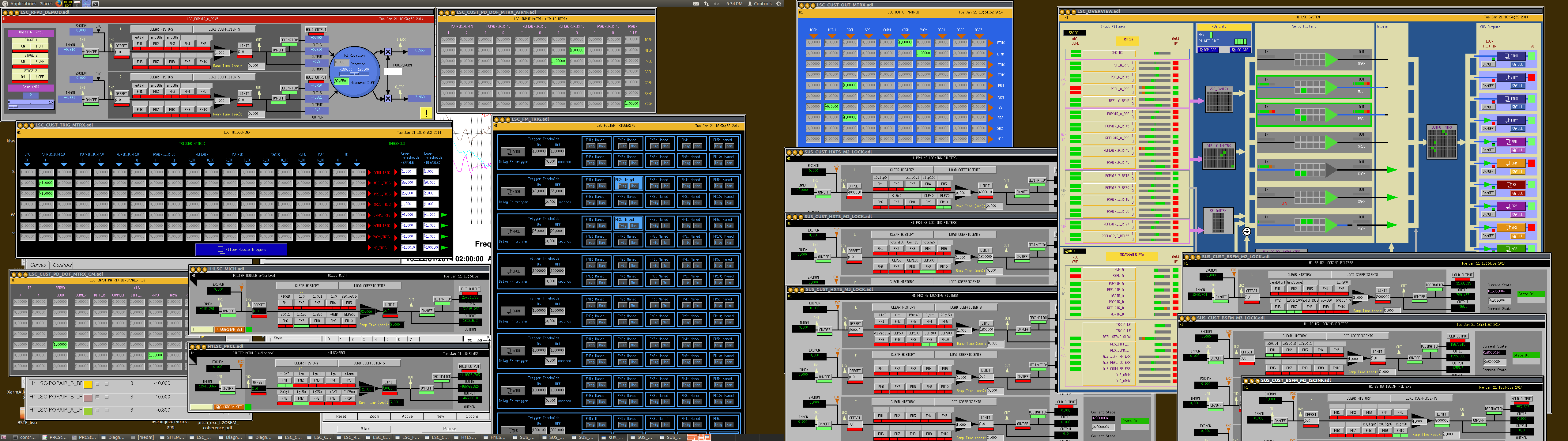Toggle input ON/OFF in H1LSC_MICH window
The image size is (1568, 441).
coord(229,311)
